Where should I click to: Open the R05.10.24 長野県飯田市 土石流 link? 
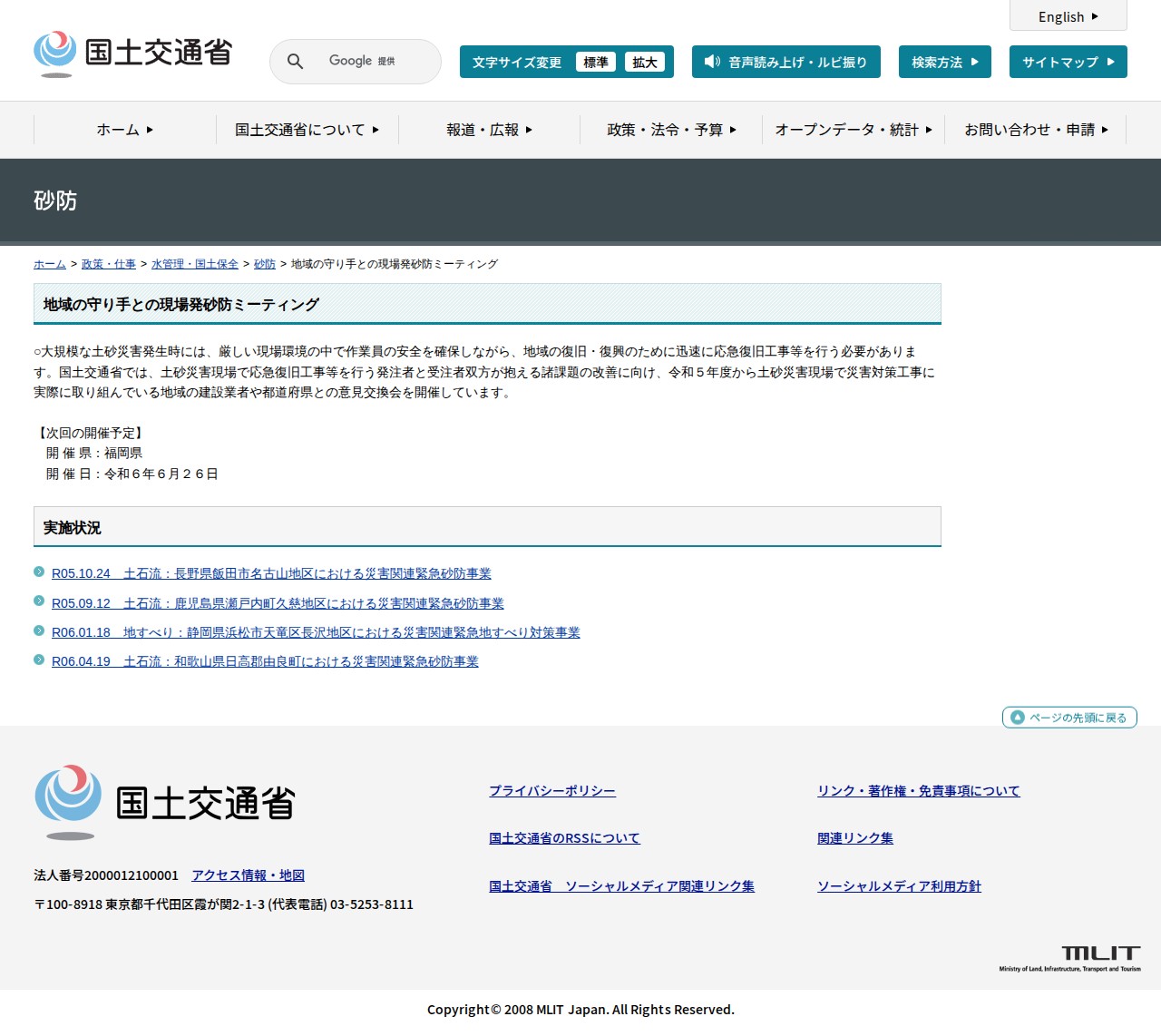pyautogui.click(x=271, y=573)
